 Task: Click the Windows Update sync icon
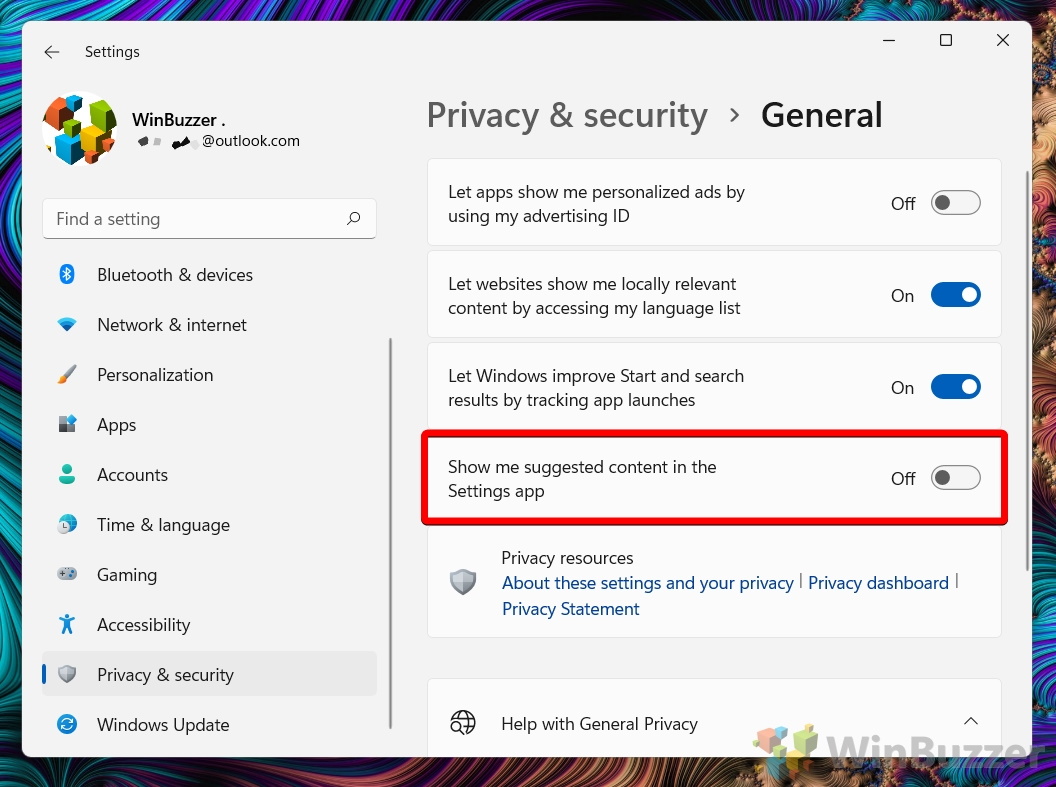(67, 725)
